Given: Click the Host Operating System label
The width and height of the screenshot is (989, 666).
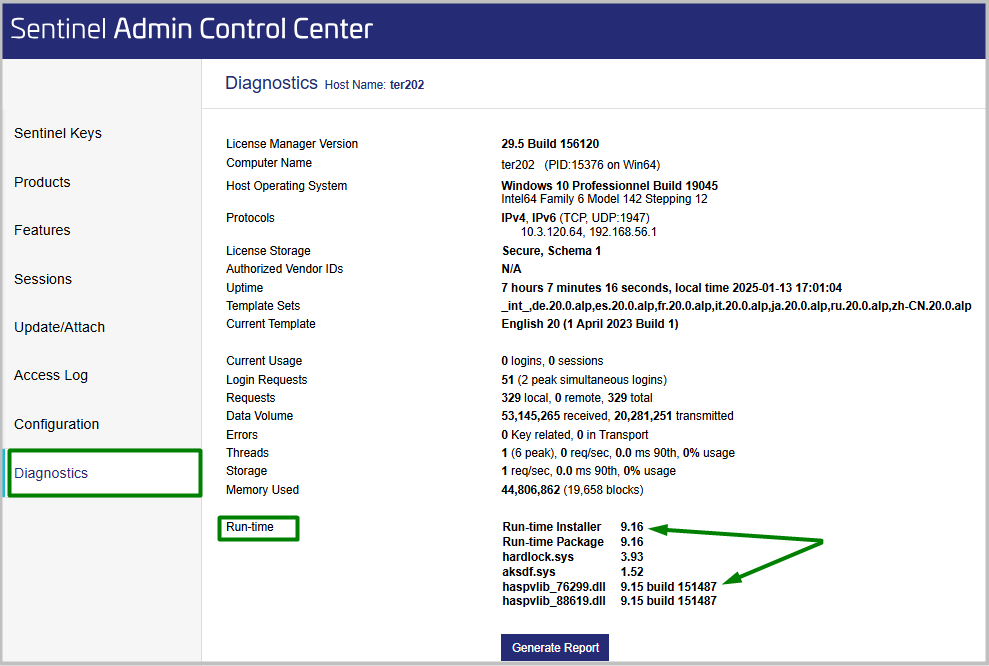Looking at the screenshot, I should tap(287, 186).
